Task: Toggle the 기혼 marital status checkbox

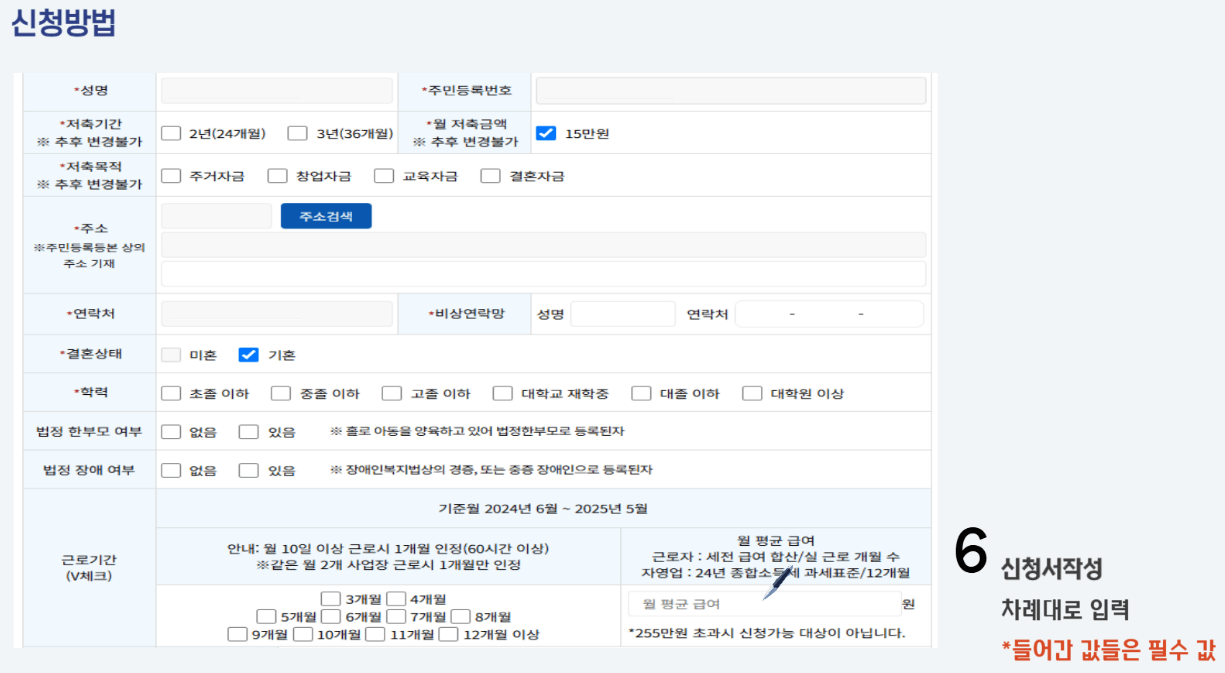Action: click(x=249, y=355)
